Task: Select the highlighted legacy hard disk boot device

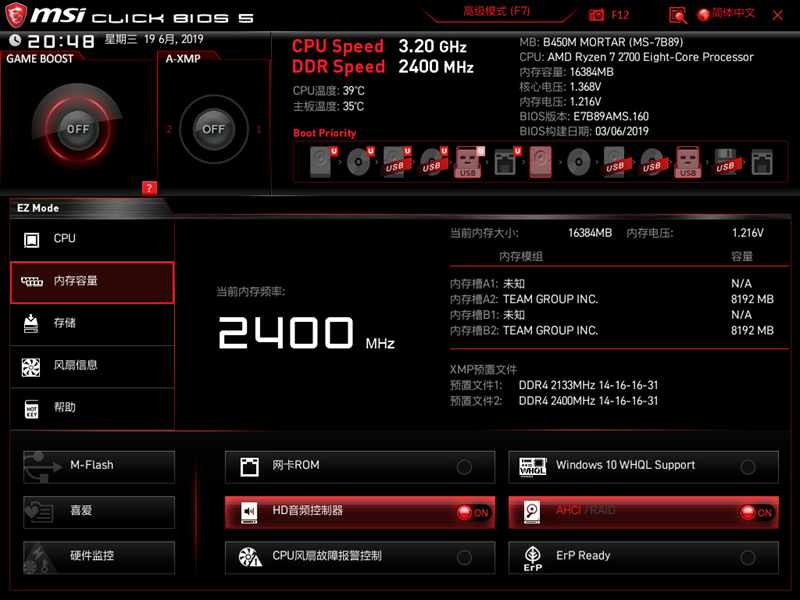Action: click(540, 162)
